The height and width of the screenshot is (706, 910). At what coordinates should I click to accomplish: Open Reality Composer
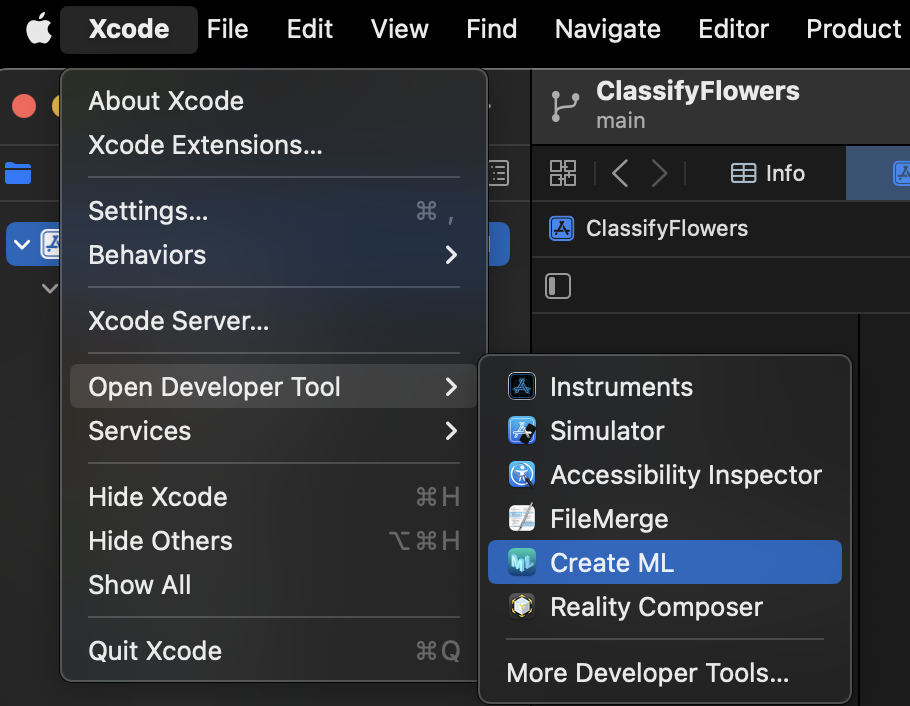point(665,607)
